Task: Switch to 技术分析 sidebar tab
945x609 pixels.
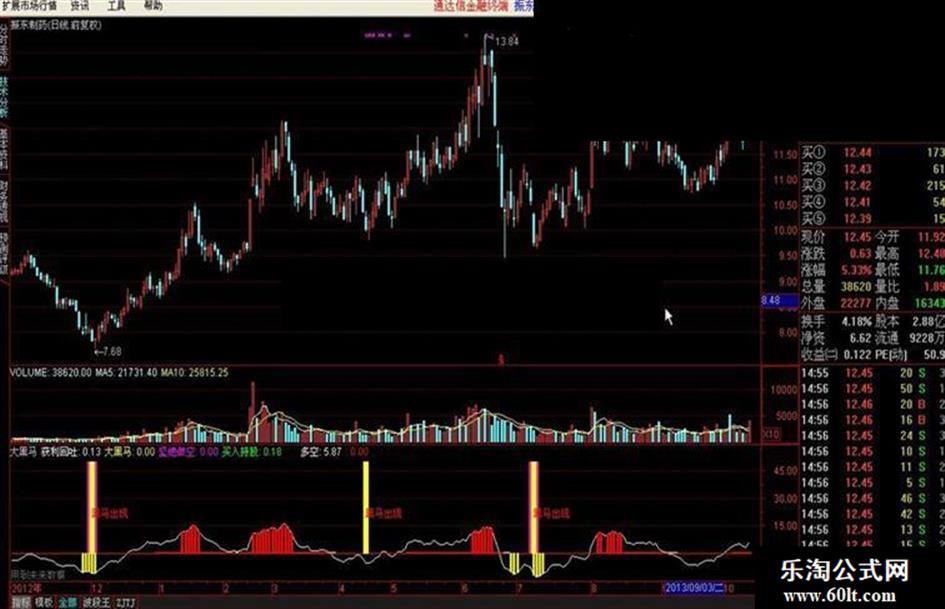Action: point(4,96)
